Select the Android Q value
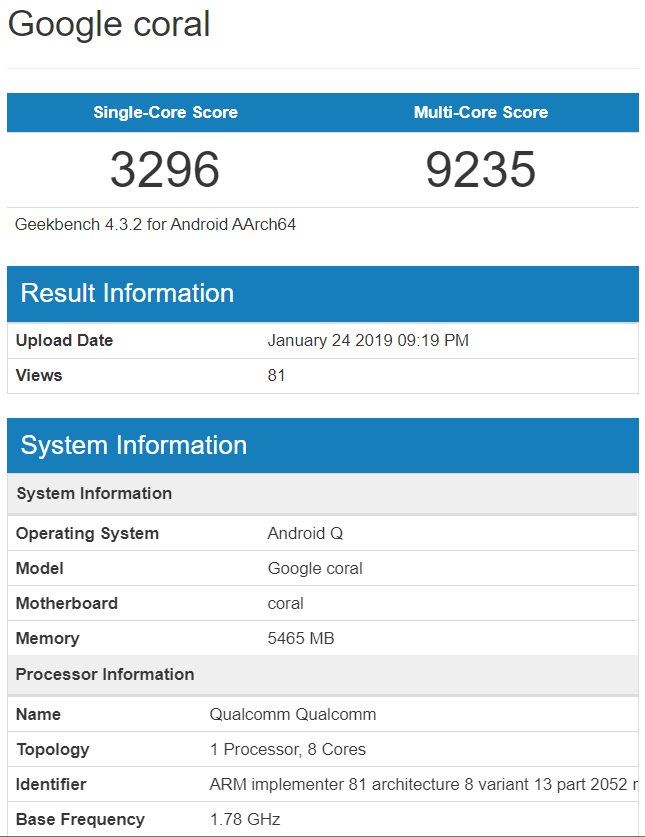This screenshot has height=837, width=645. pos(305,533)
